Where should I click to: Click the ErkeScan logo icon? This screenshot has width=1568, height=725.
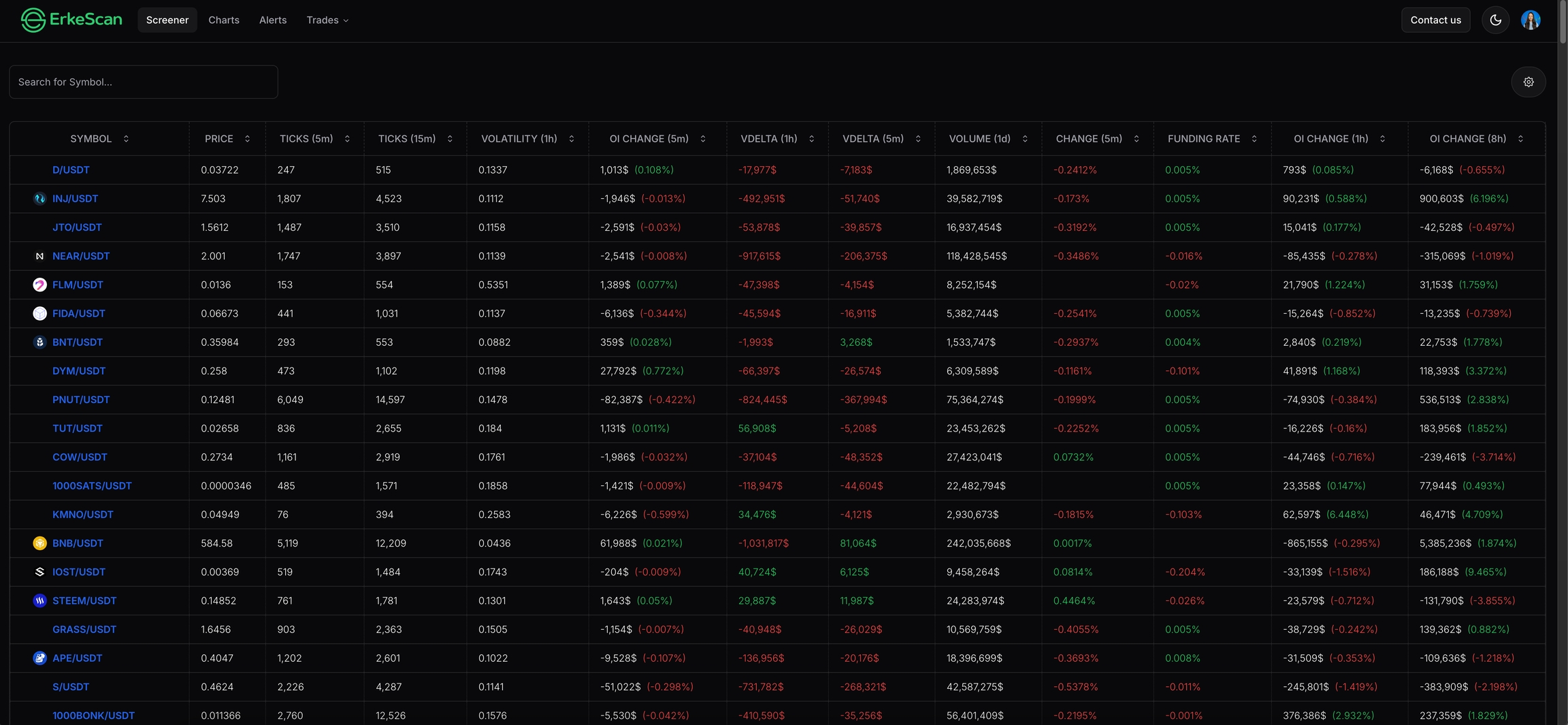[33, 20]
